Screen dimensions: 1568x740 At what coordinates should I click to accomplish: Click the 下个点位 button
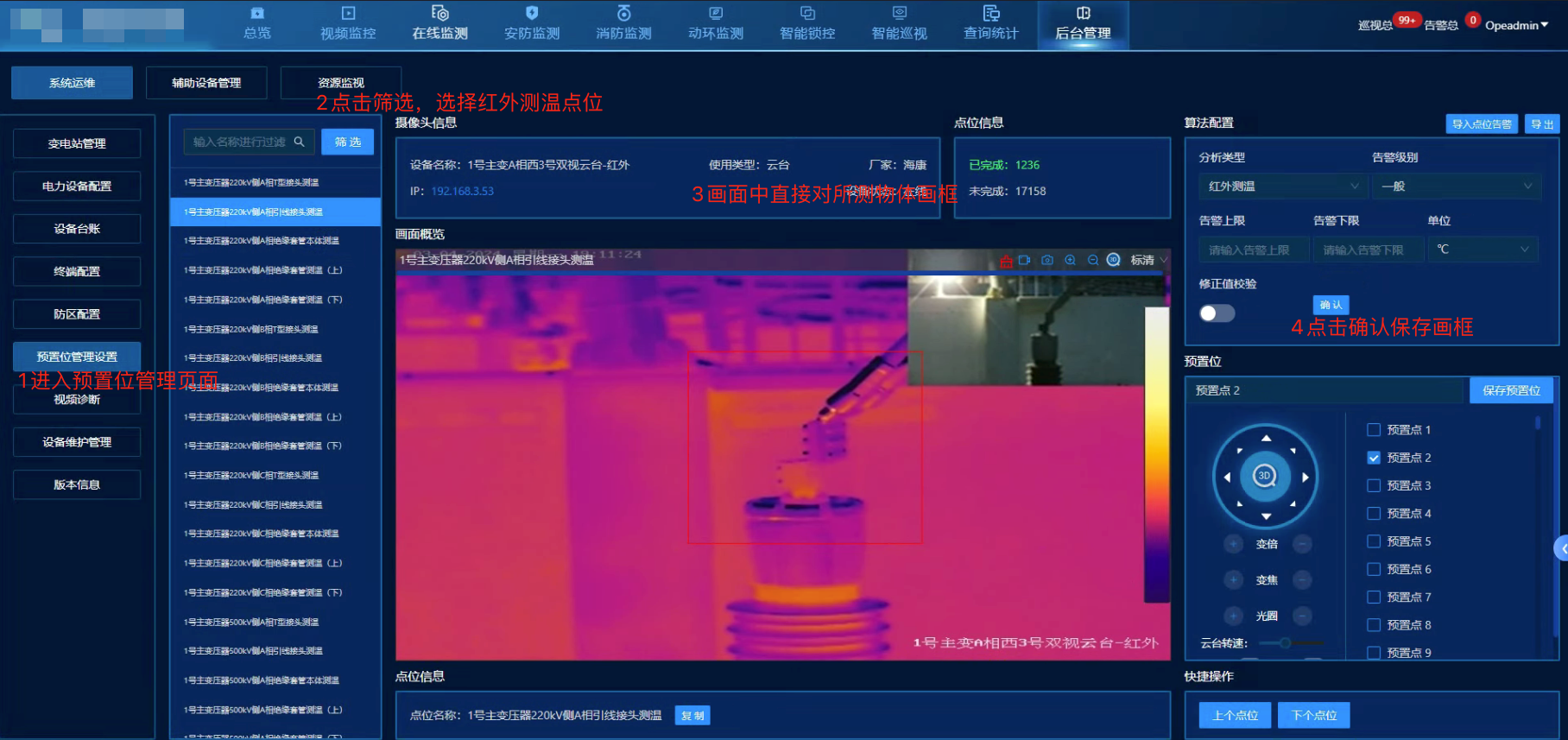[1313, 715]
